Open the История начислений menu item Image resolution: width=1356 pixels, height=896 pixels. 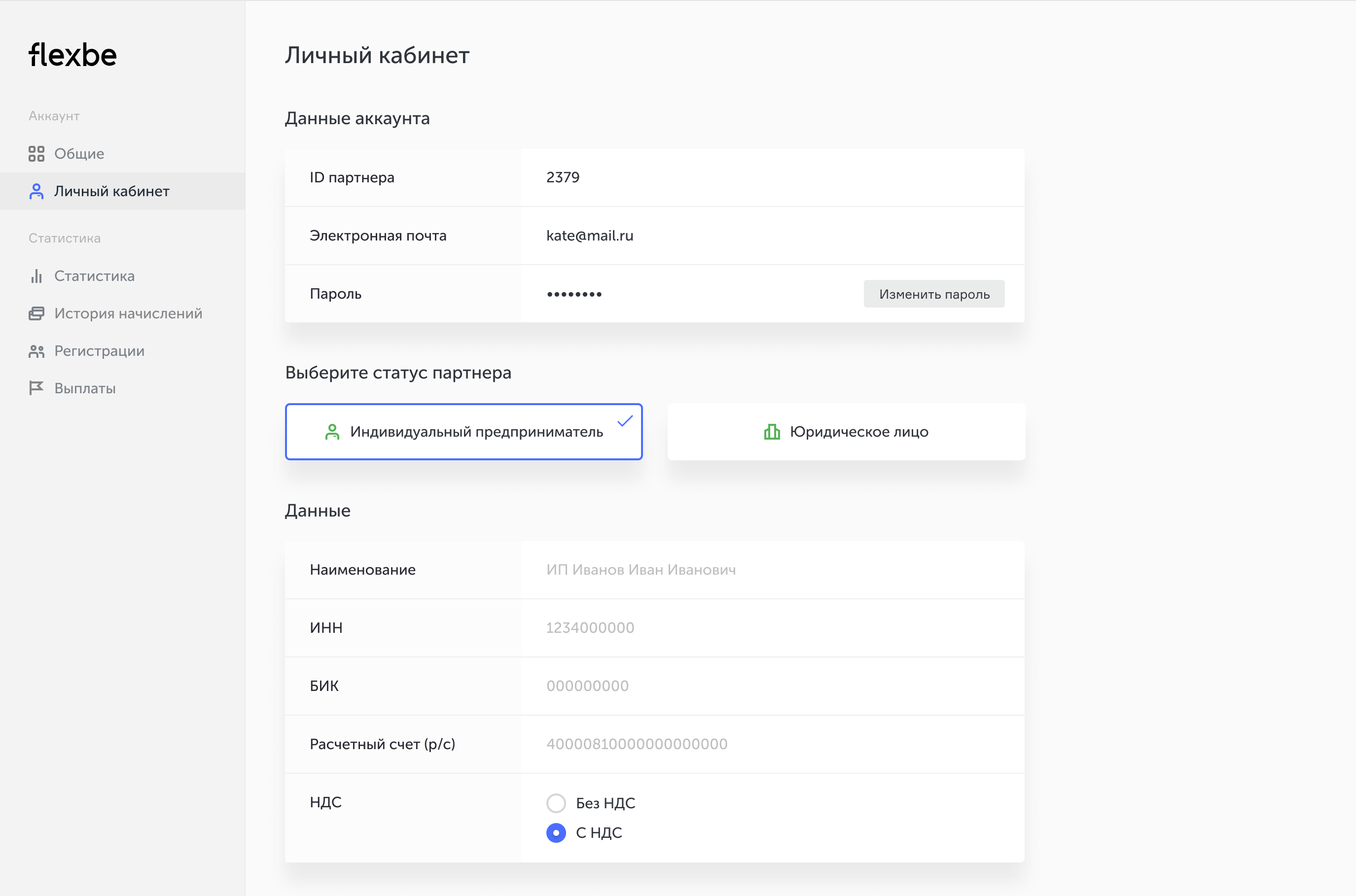point(128,314)
